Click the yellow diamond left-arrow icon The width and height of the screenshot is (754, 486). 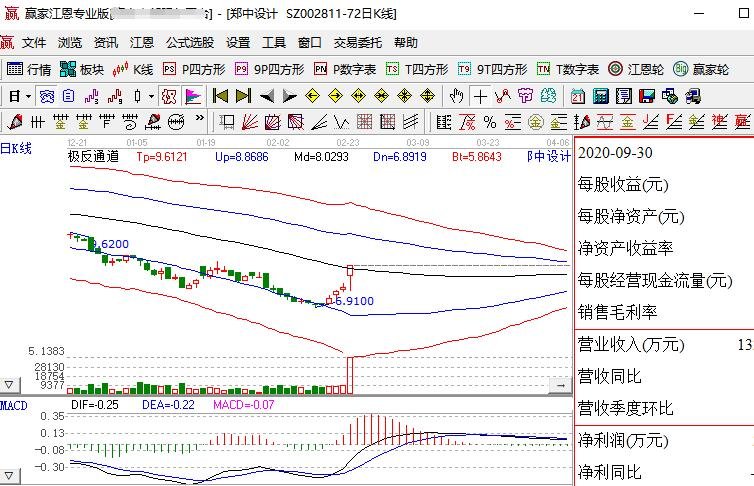[x=313, y=96]
